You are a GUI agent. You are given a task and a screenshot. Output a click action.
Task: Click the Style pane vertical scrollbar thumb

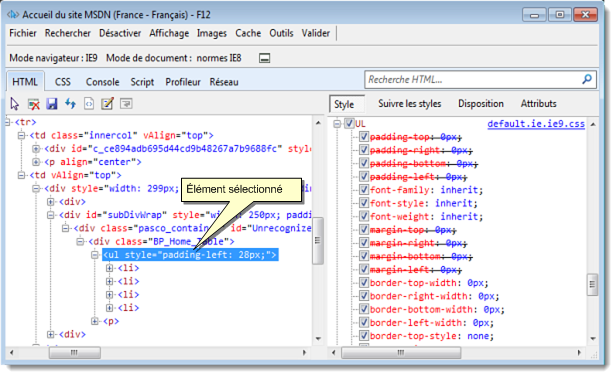[x=592, y=284]
